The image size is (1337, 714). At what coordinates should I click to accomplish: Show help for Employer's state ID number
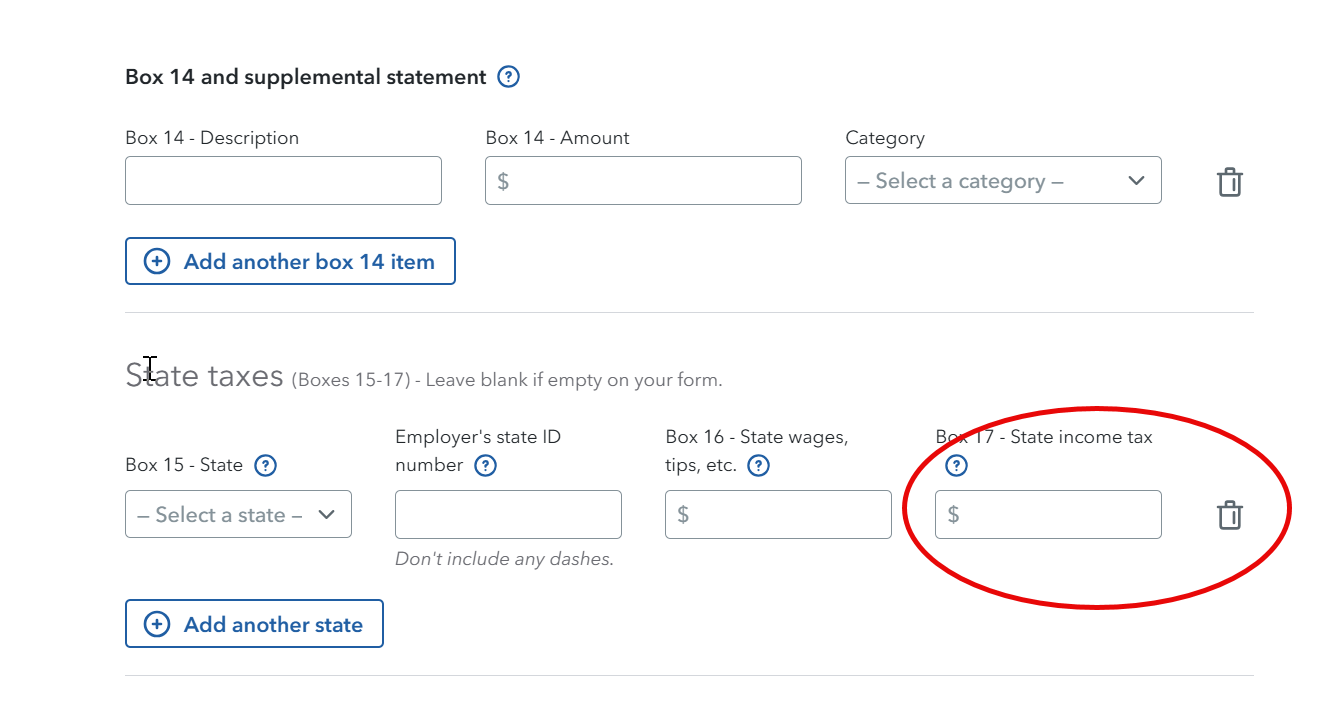(485, 465)
